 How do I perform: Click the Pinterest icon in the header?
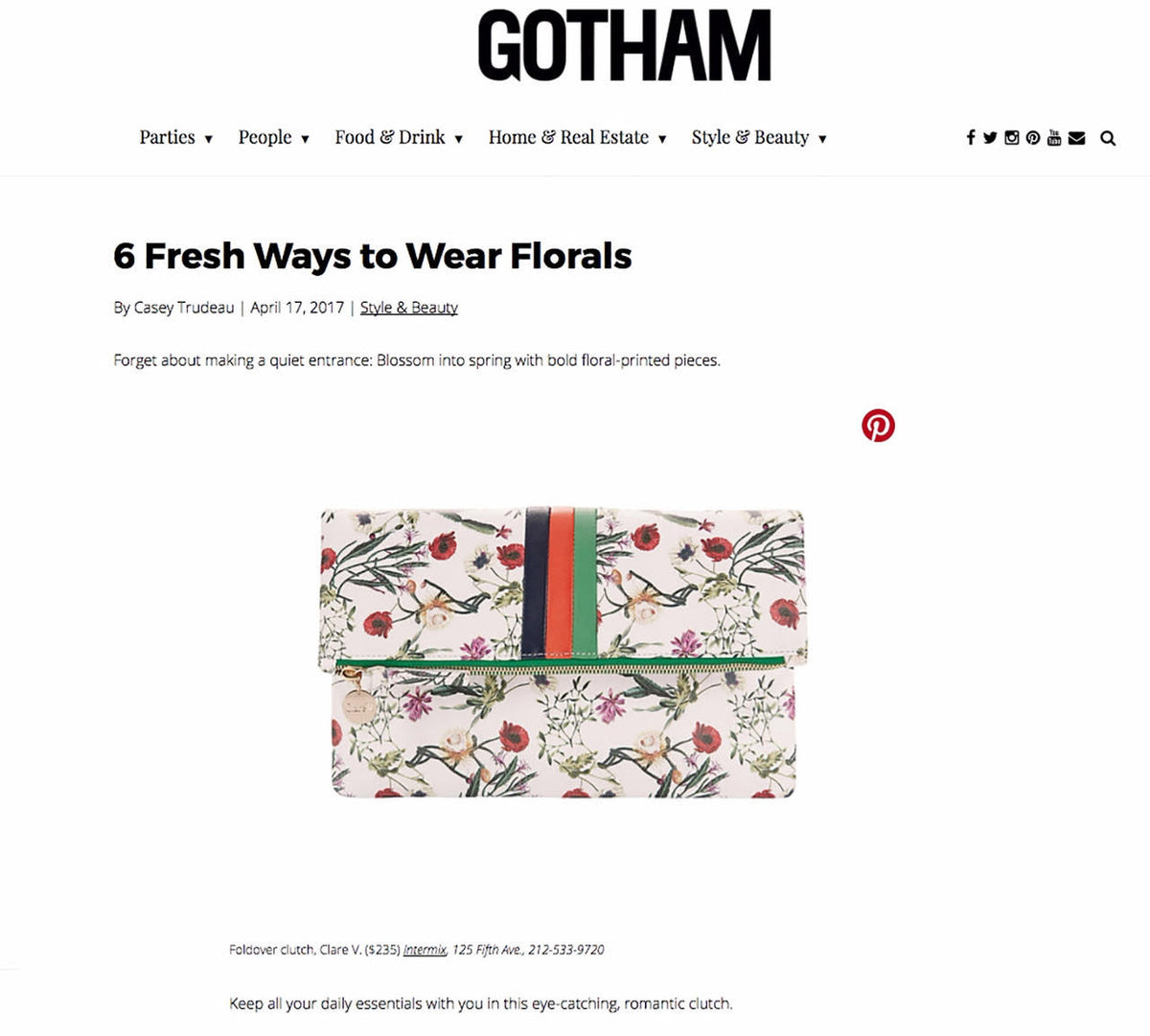click(1032, 138)
